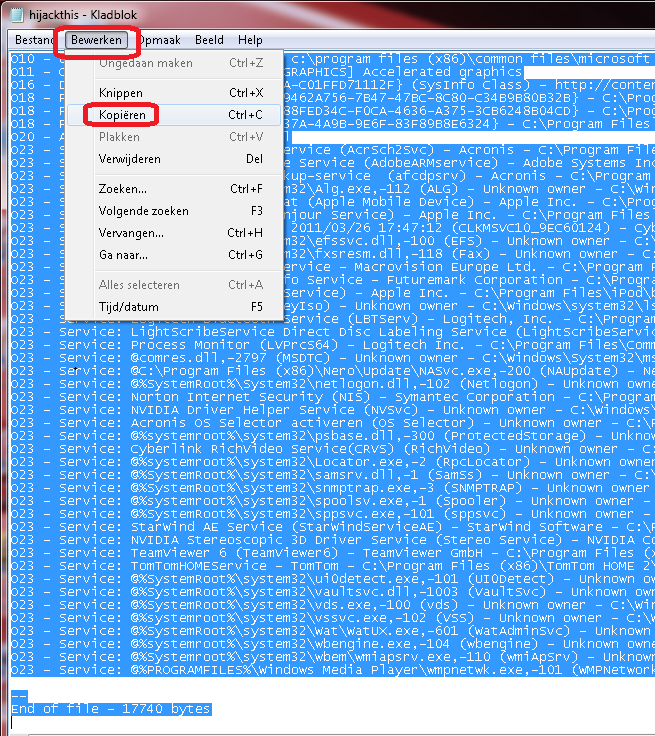Click the NVIDIA Driver Helper Service line

tap(332, 410)
